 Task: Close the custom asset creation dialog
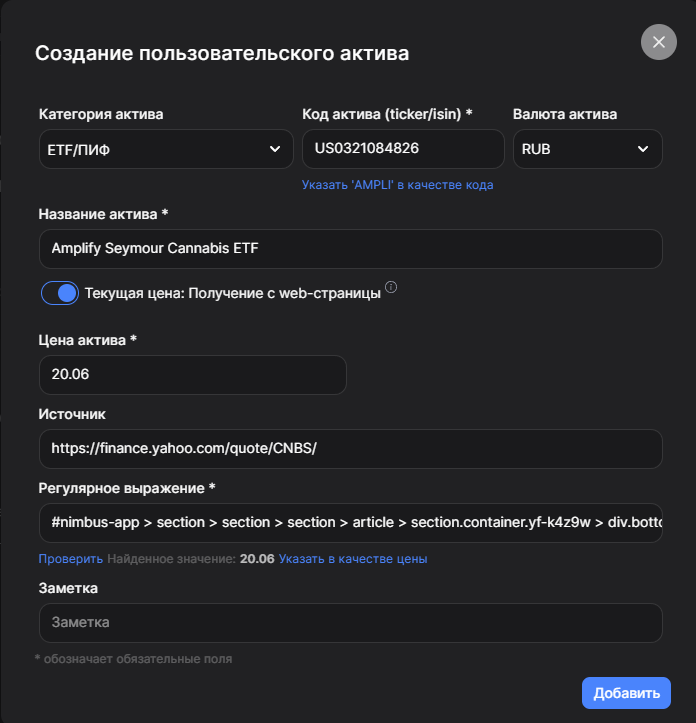pos(658,42)
